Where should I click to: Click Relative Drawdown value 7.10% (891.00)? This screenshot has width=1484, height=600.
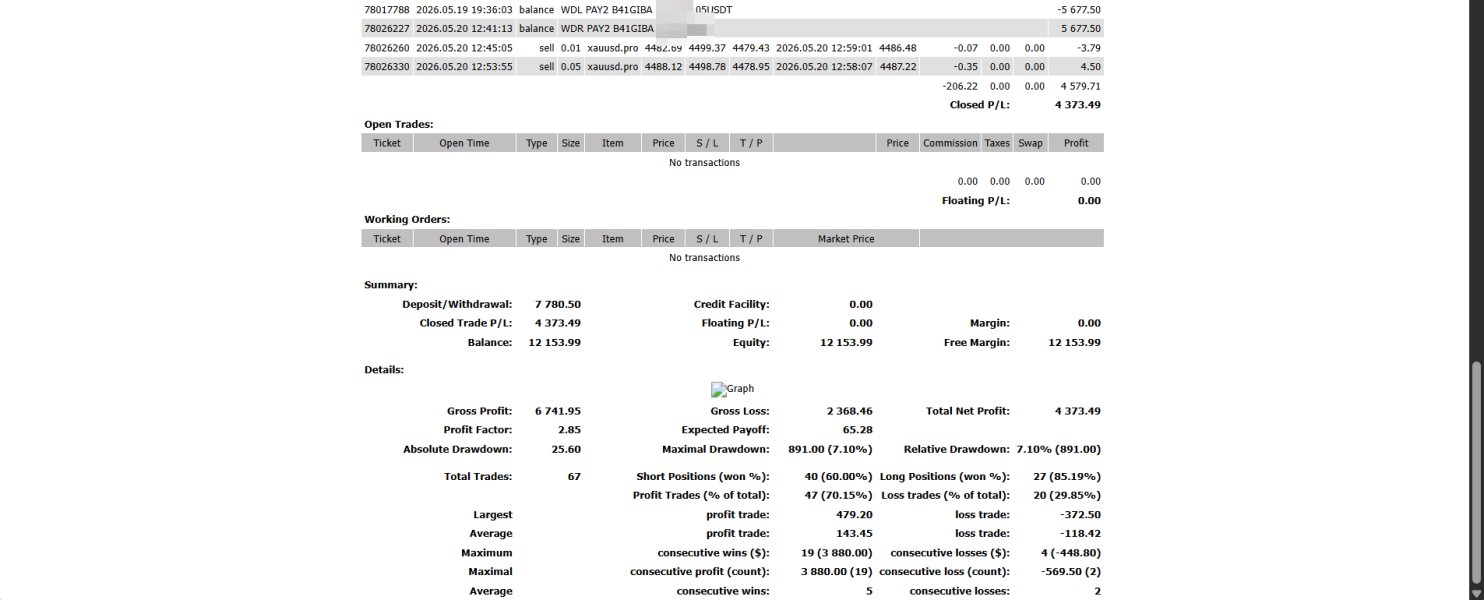pyautogui.click(x=1059, y=449)
